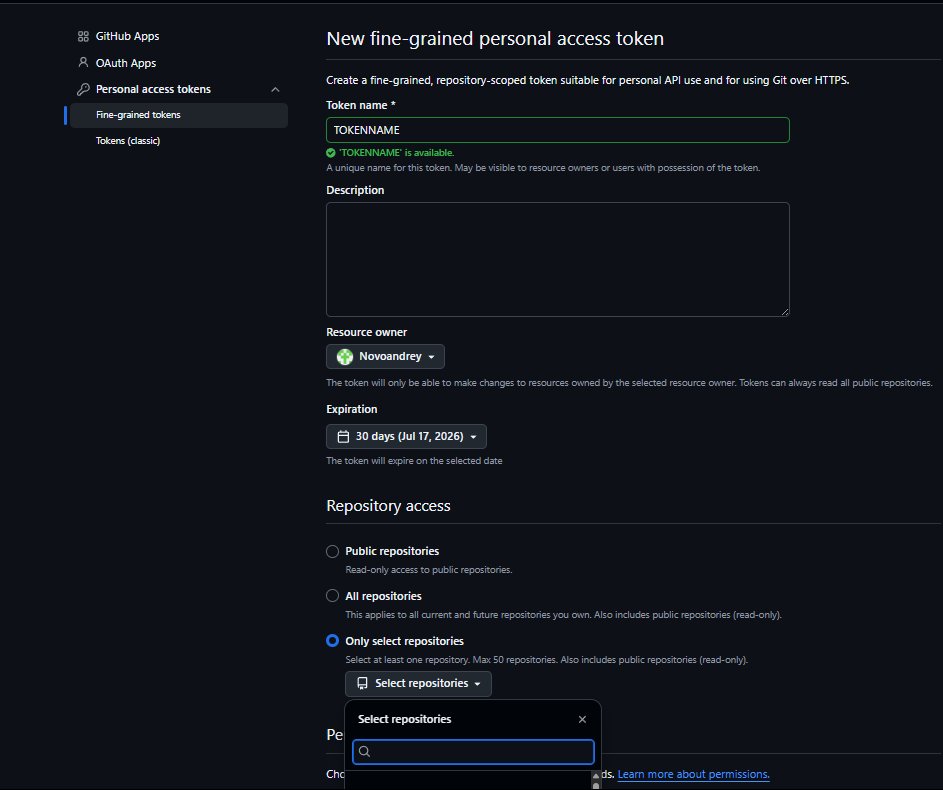Open Resource owner Novoandrey dropdown
The height and width of the screenshot is (790, 943).
coord(385,357)
